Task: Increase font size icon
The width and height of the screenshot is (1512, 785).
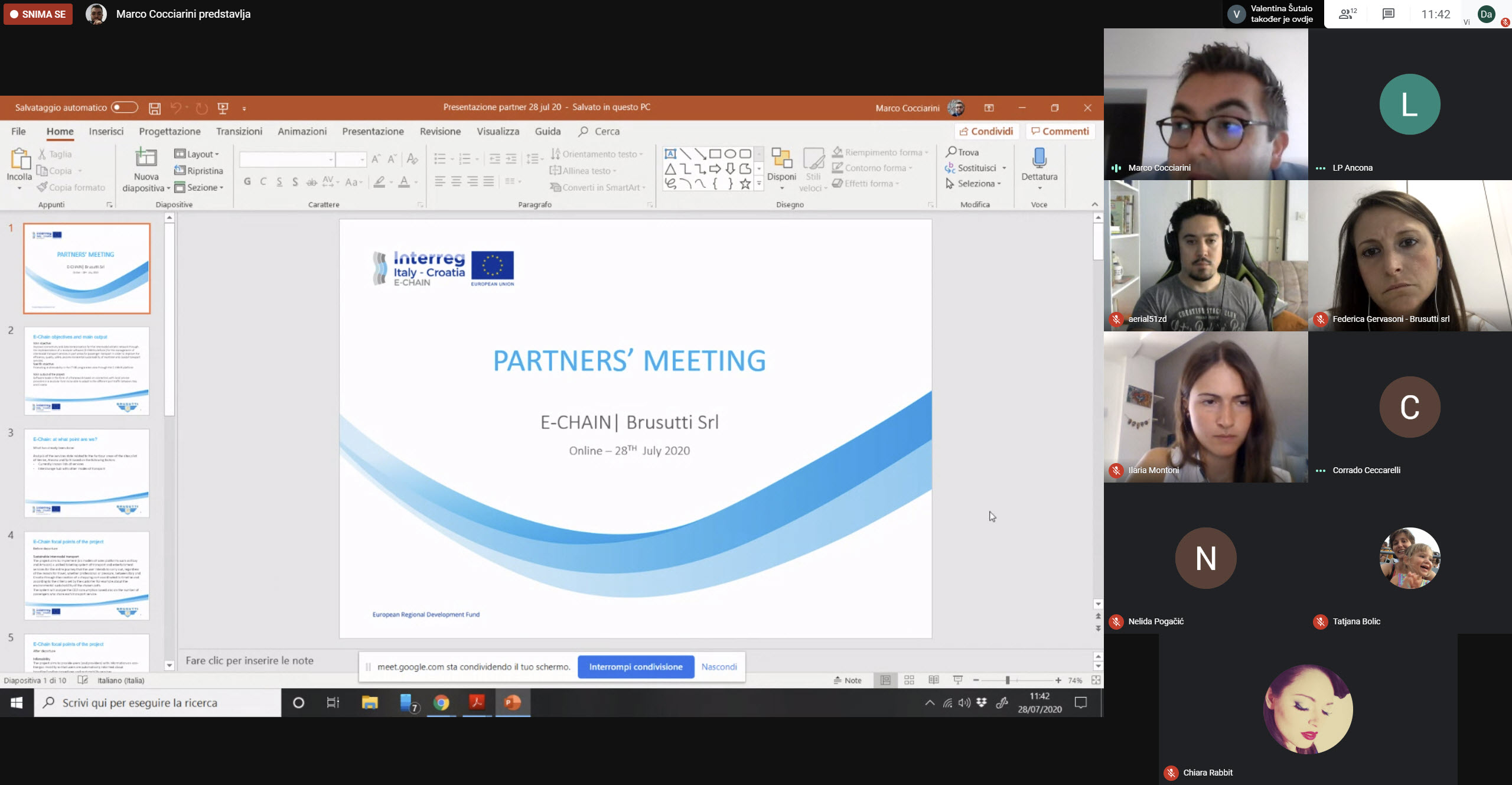Action: [x=376, y=159]
